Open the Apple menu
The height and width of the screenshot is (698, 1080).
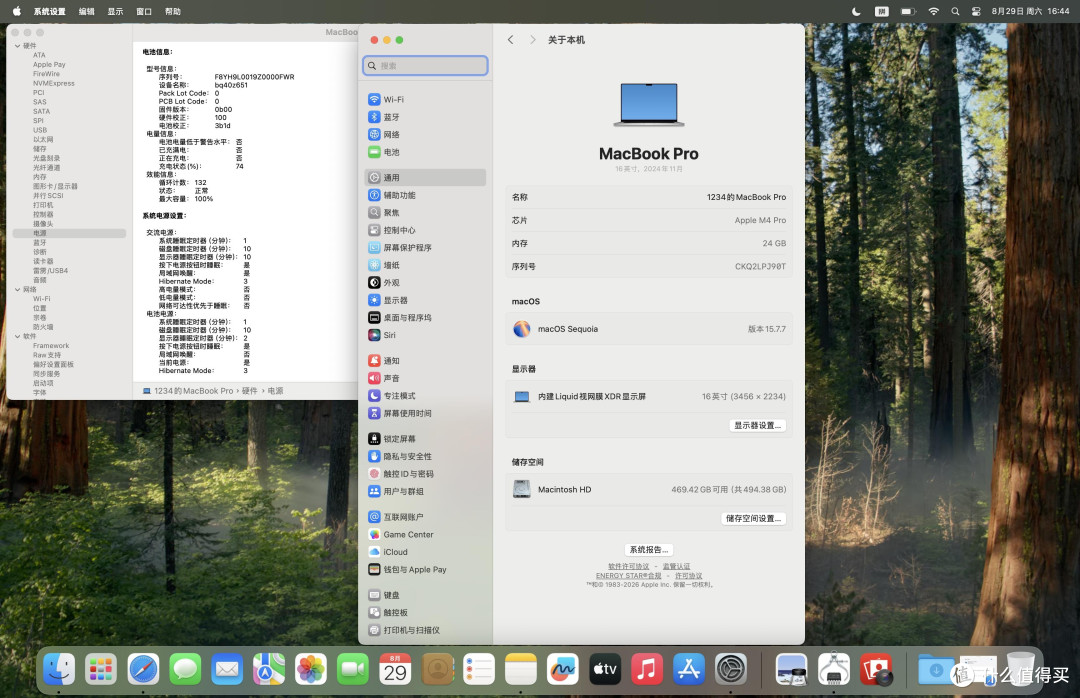[x=17, y=11]
